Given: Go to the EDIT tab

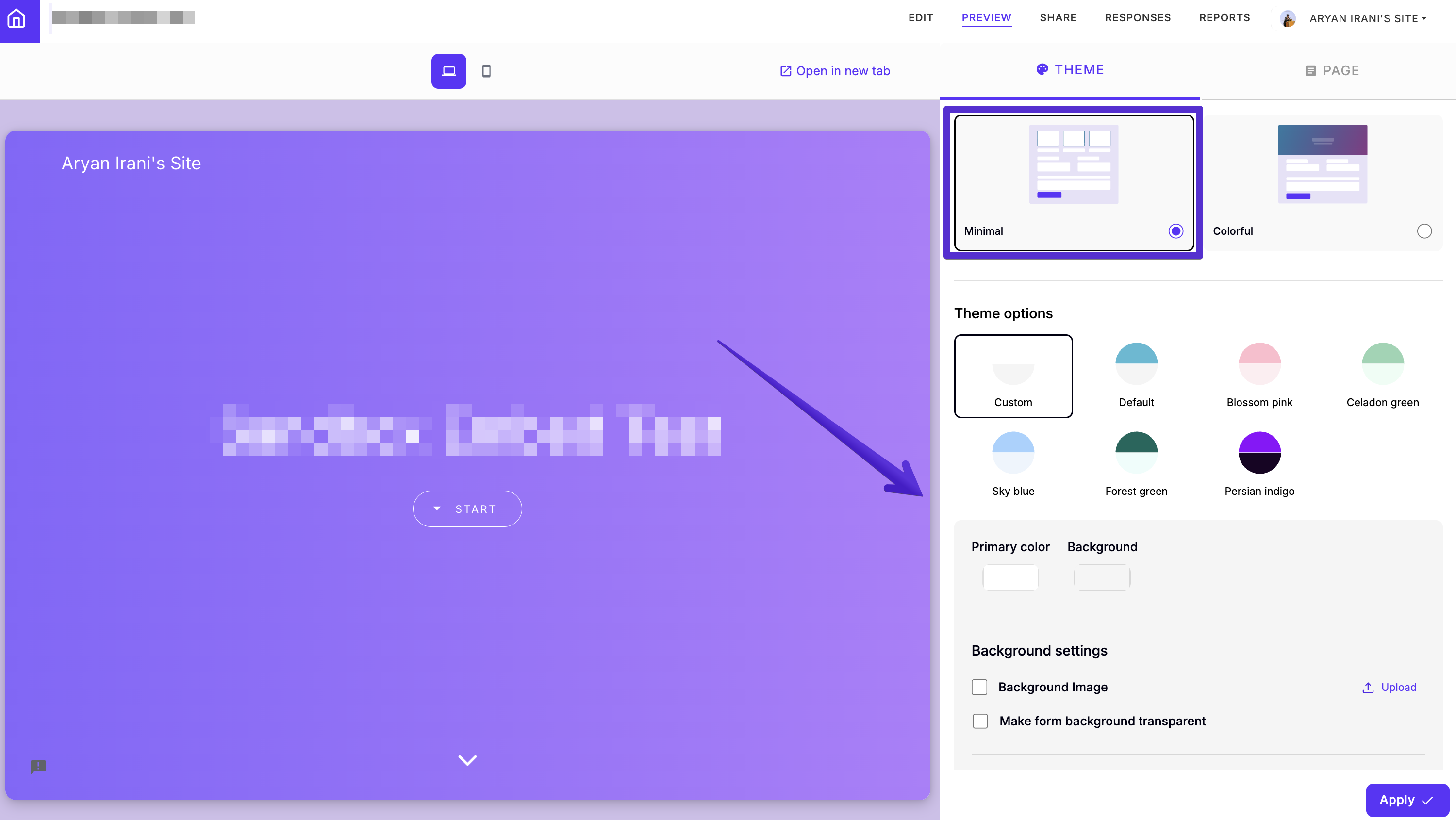Looking at the screenshot, I should pyautogui.click(x=920, y=17).
